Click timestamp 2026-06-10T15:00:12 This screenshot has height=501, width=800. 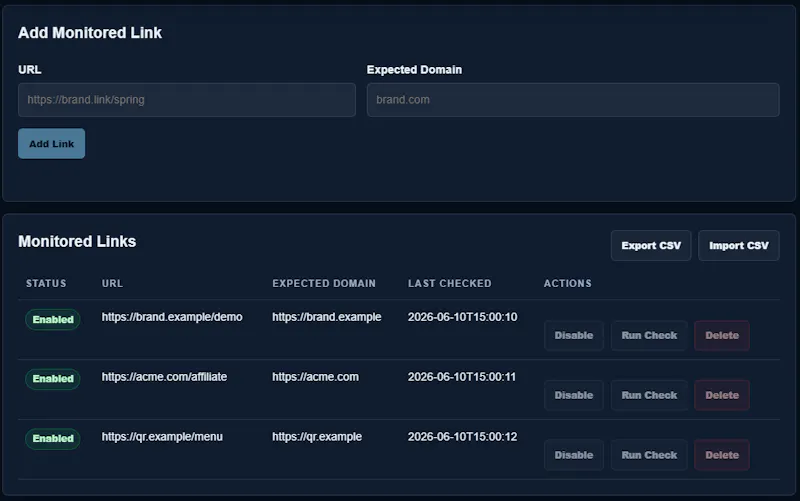coord(462,437)
